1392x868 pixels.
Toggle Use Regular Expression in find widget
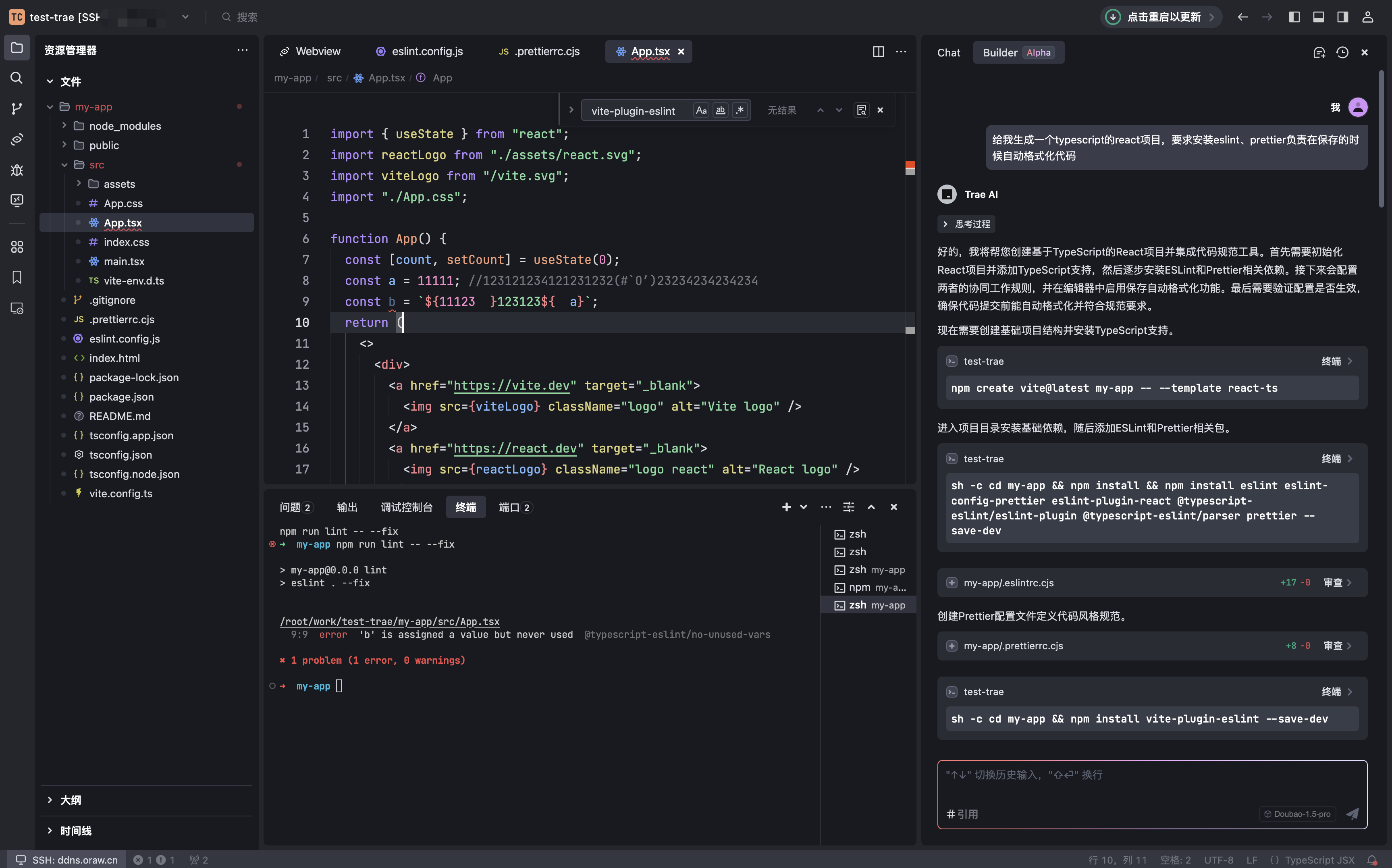click(x=740, y=110)
